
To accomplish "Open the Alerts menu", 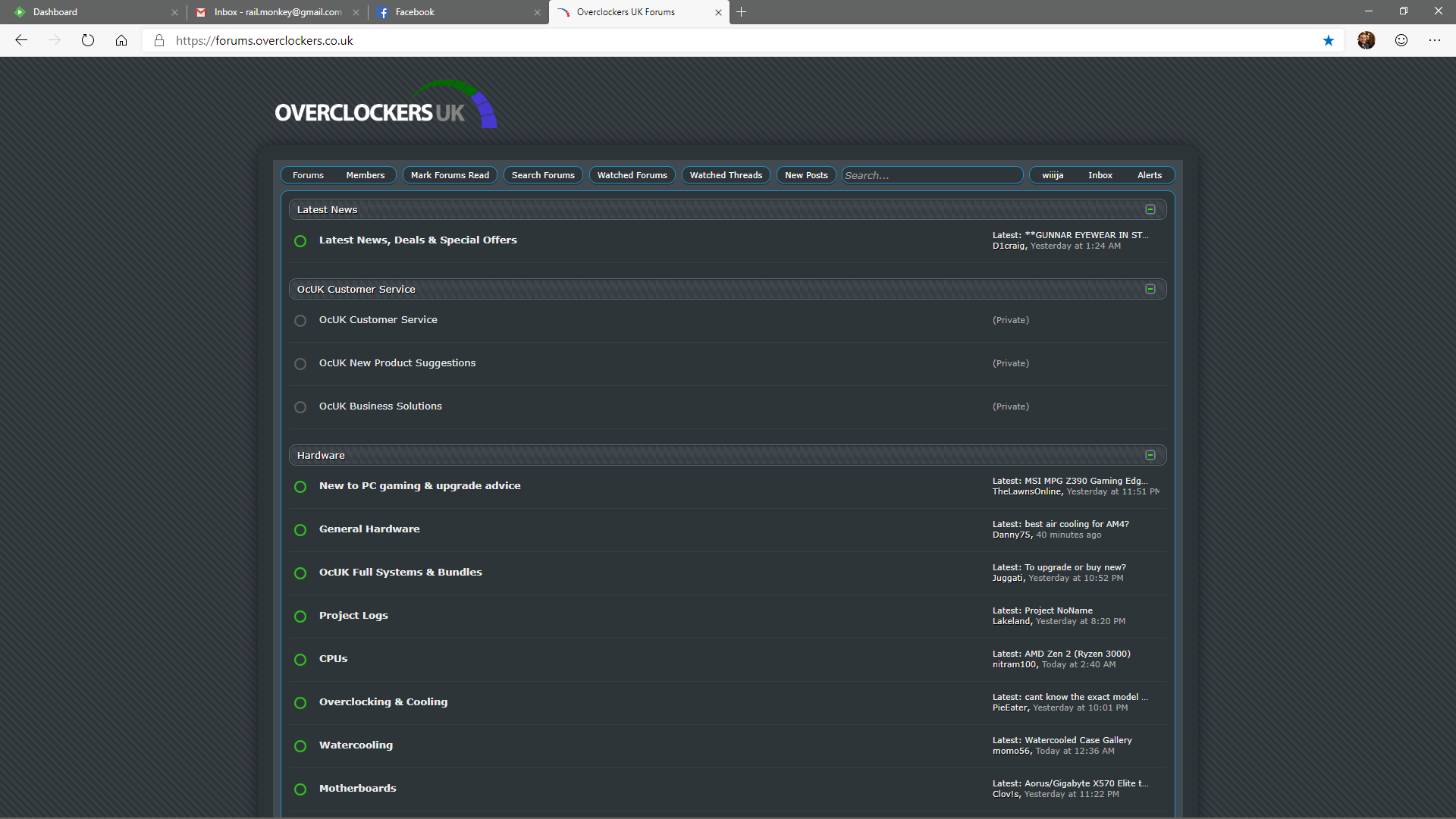I will coord(1150,175).
